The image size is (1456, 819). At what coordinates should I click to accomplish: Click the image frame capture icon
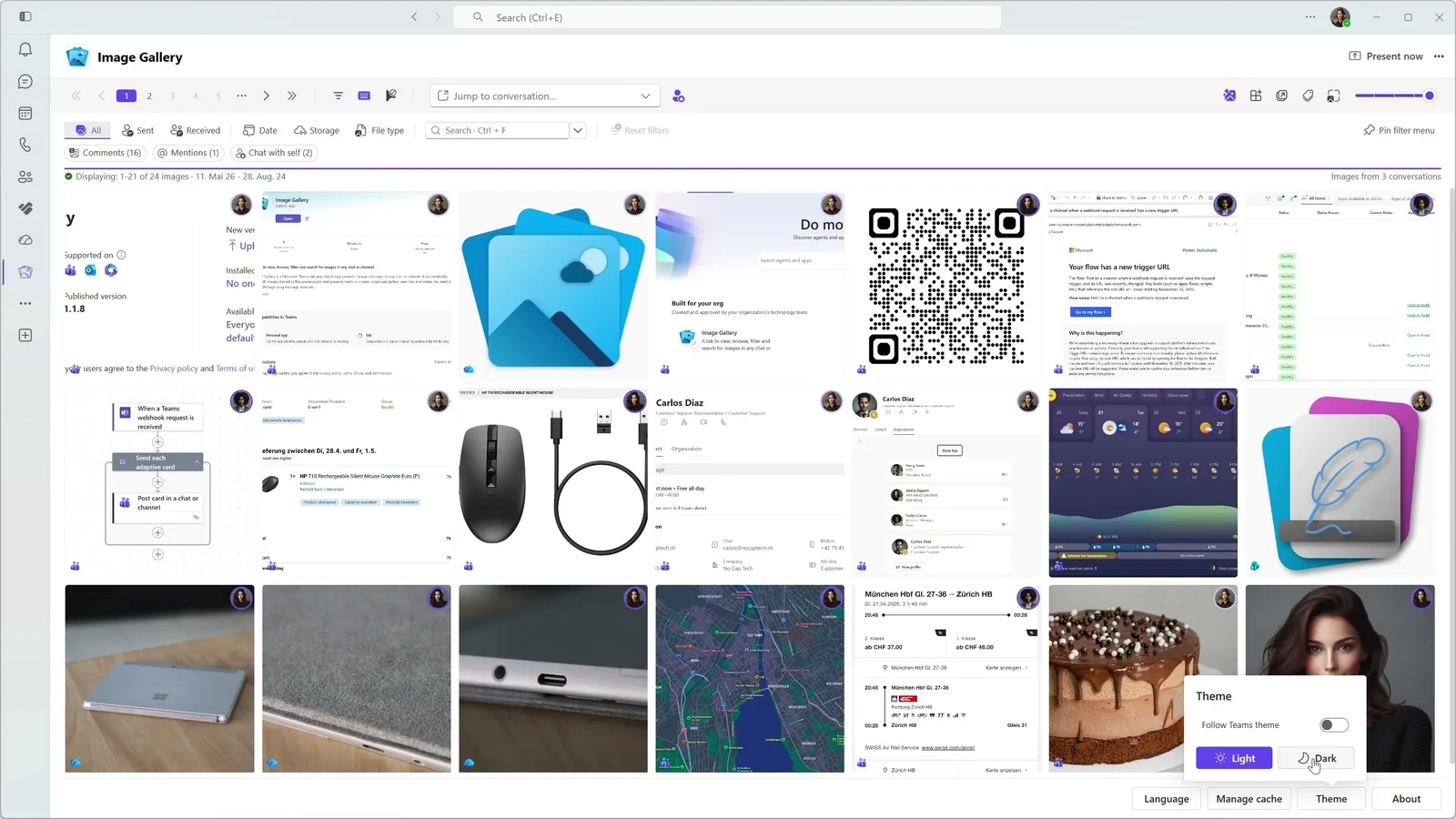1334,96
